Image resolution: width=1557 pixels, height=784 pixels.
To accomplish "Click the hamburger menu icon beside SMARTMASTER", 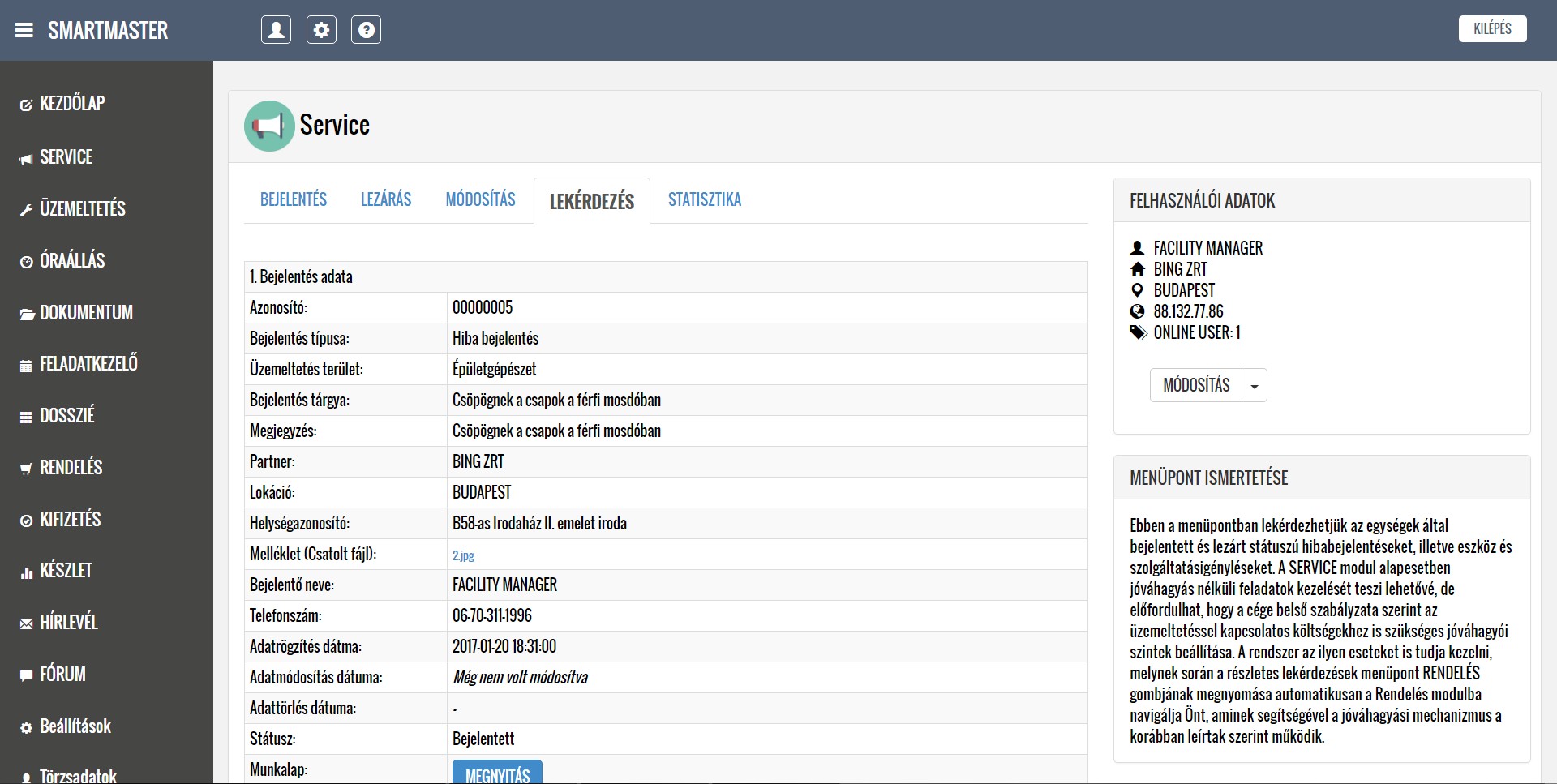I will pyautogui.click(x=24, y=30).
